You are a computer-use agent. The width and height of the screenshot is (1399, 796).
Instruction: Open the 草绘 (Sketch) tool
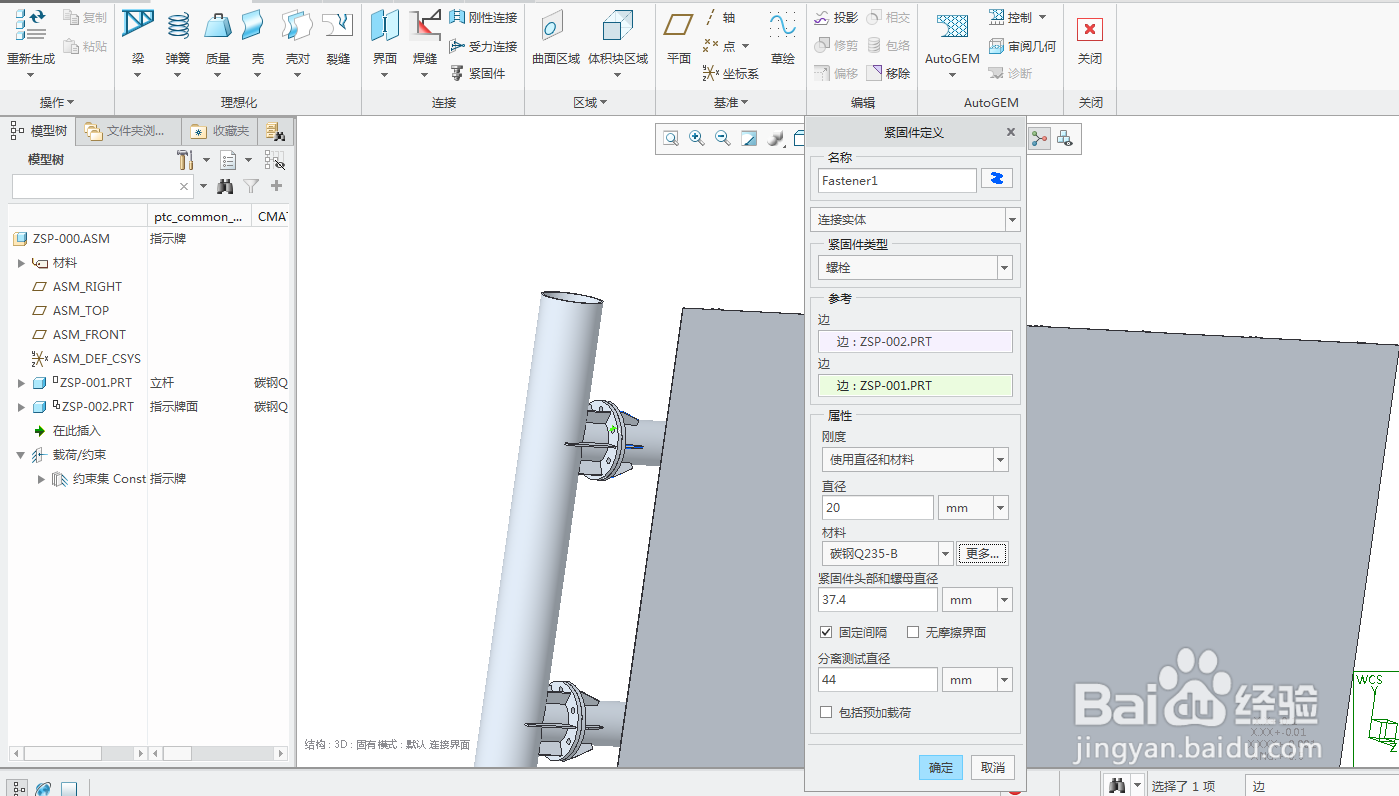click(783, 37)
